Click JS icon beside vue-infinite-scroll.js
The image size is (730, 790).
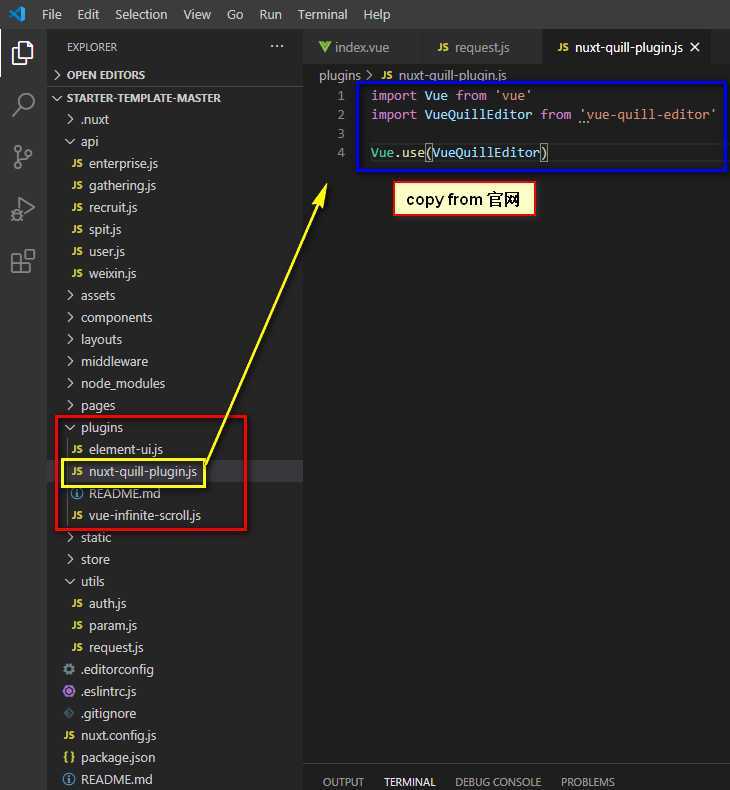[x=77, y=515]
